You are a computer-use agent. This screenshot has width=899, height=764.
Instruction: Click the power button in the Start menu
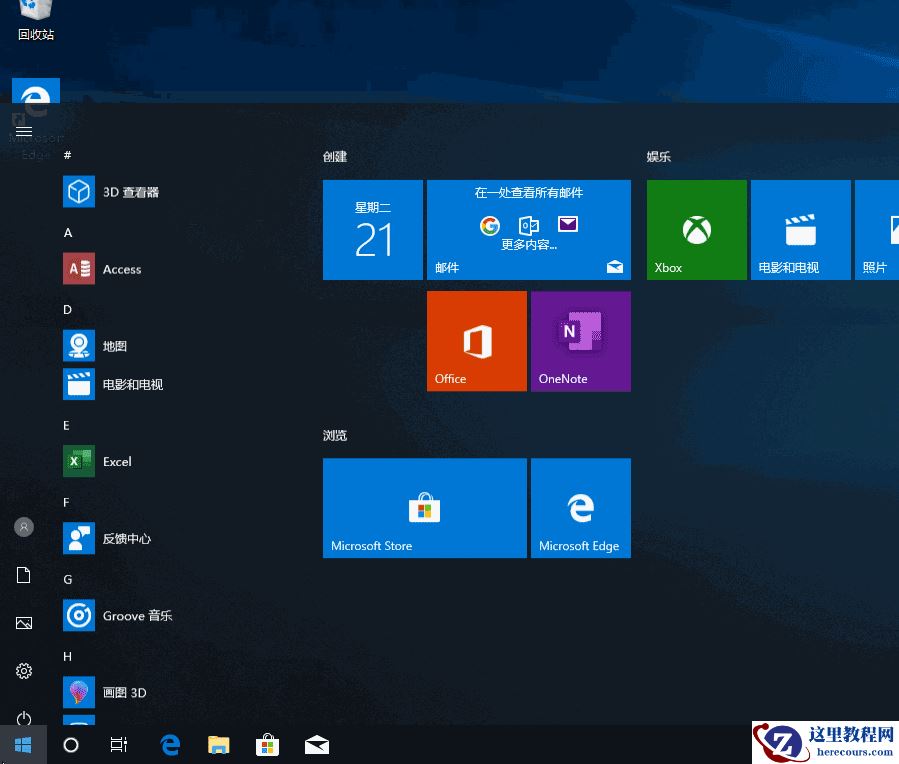tap(23, 719)
